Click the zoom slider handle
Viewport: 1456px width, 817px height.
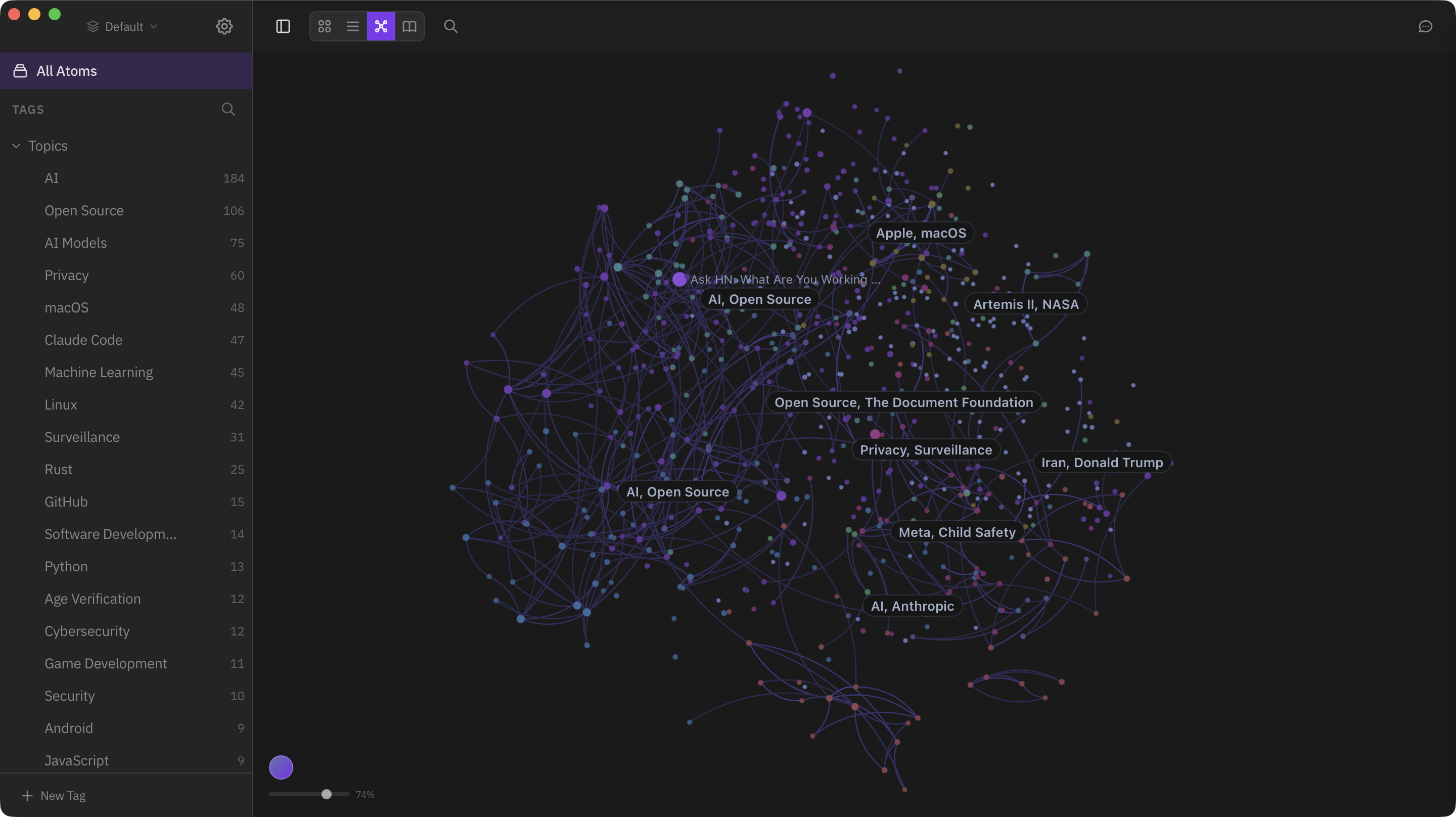(x=326, y=794)
